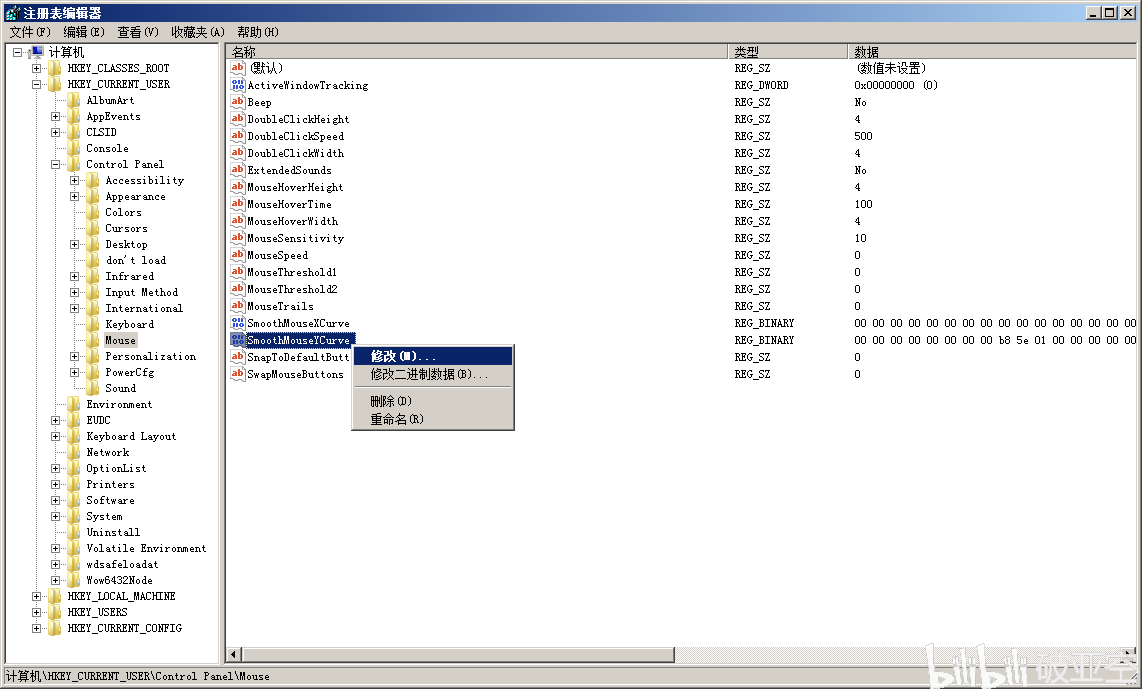Sort values by the 名称 column header
The height and width of the screenshot is (689, 1142).
[477, 52]
